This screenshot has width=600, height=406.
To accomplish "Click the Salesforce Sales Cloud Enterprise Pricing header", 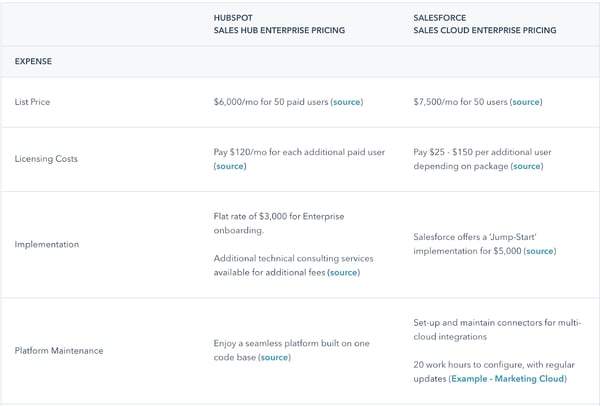I will (x=485, y=24).
